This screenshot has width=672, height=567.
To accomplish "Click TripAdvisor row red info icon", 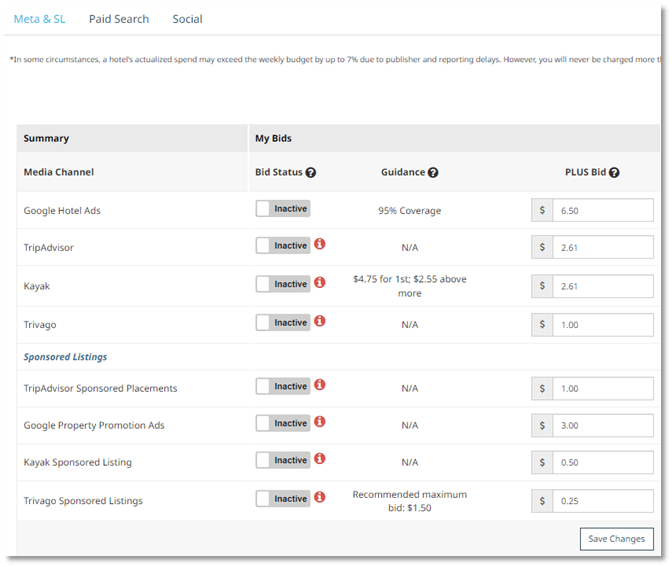I will [x=320, y=244].
